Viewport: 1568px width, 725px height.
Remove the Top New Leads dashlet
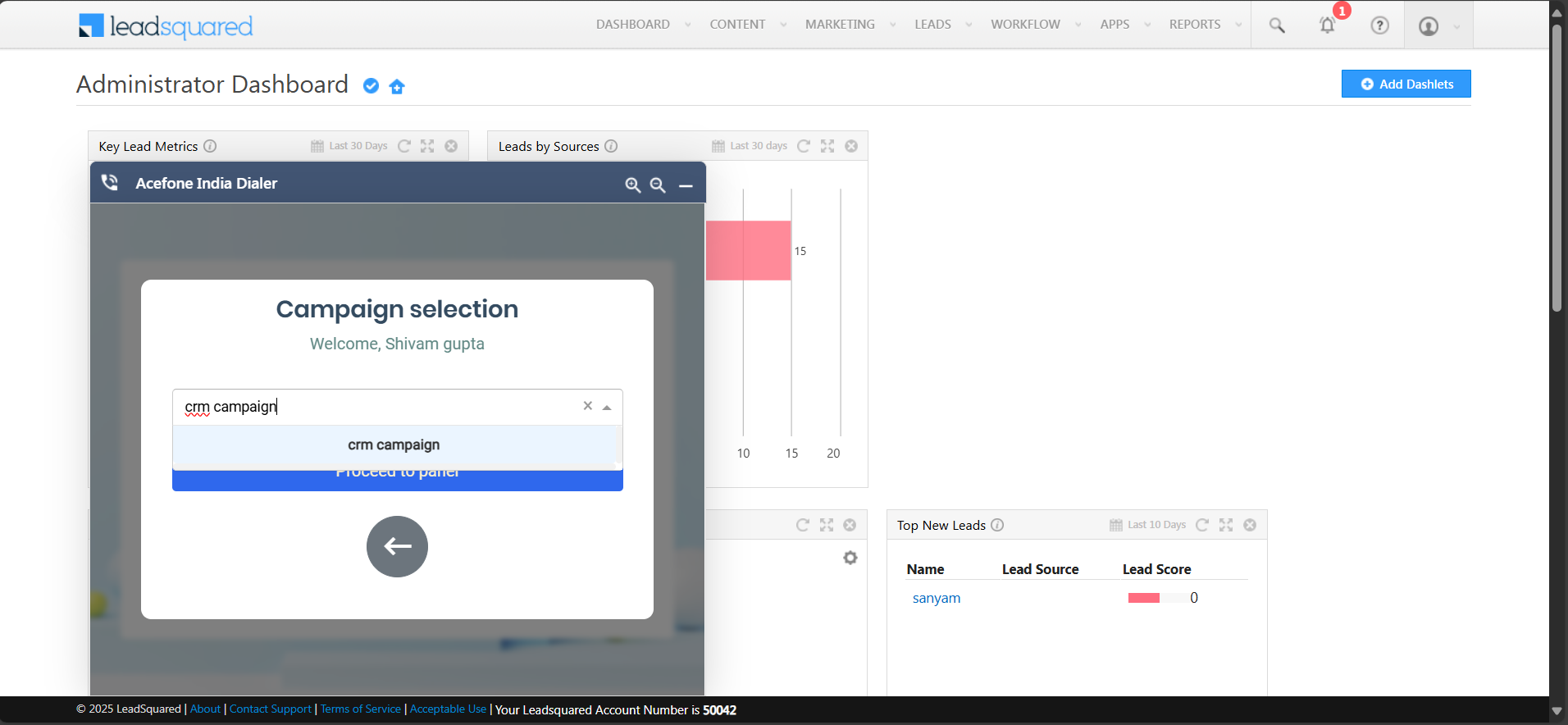1250,525
